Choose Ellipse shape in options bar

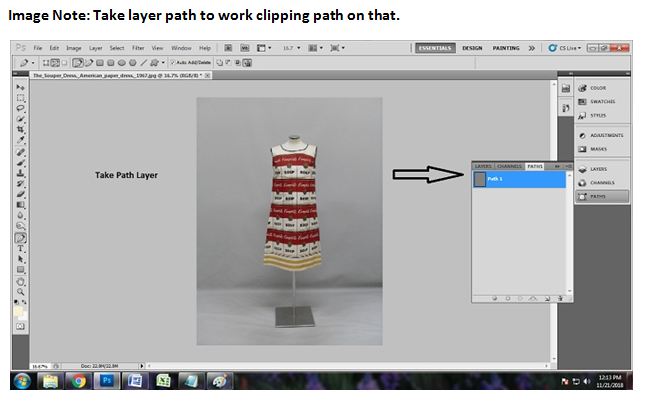(x=122, y=63)
